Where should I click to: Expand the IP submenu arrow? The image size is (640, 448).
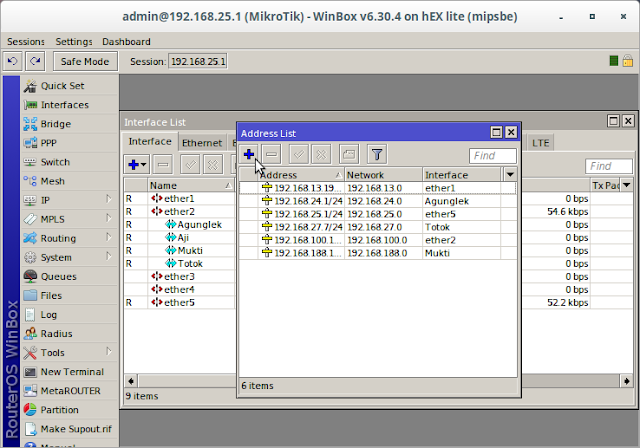point(109,200)
